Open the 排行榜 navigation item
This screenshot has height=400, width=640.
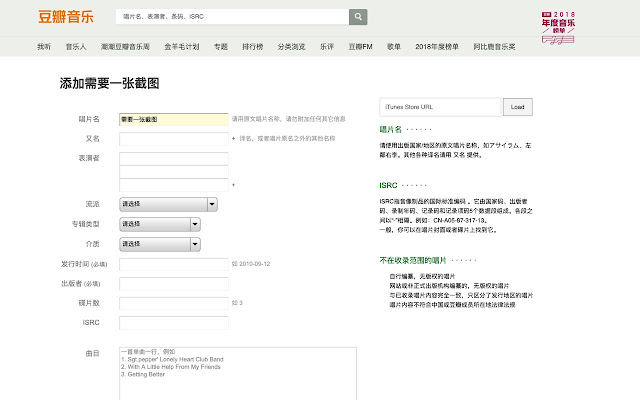coord(253,47)
